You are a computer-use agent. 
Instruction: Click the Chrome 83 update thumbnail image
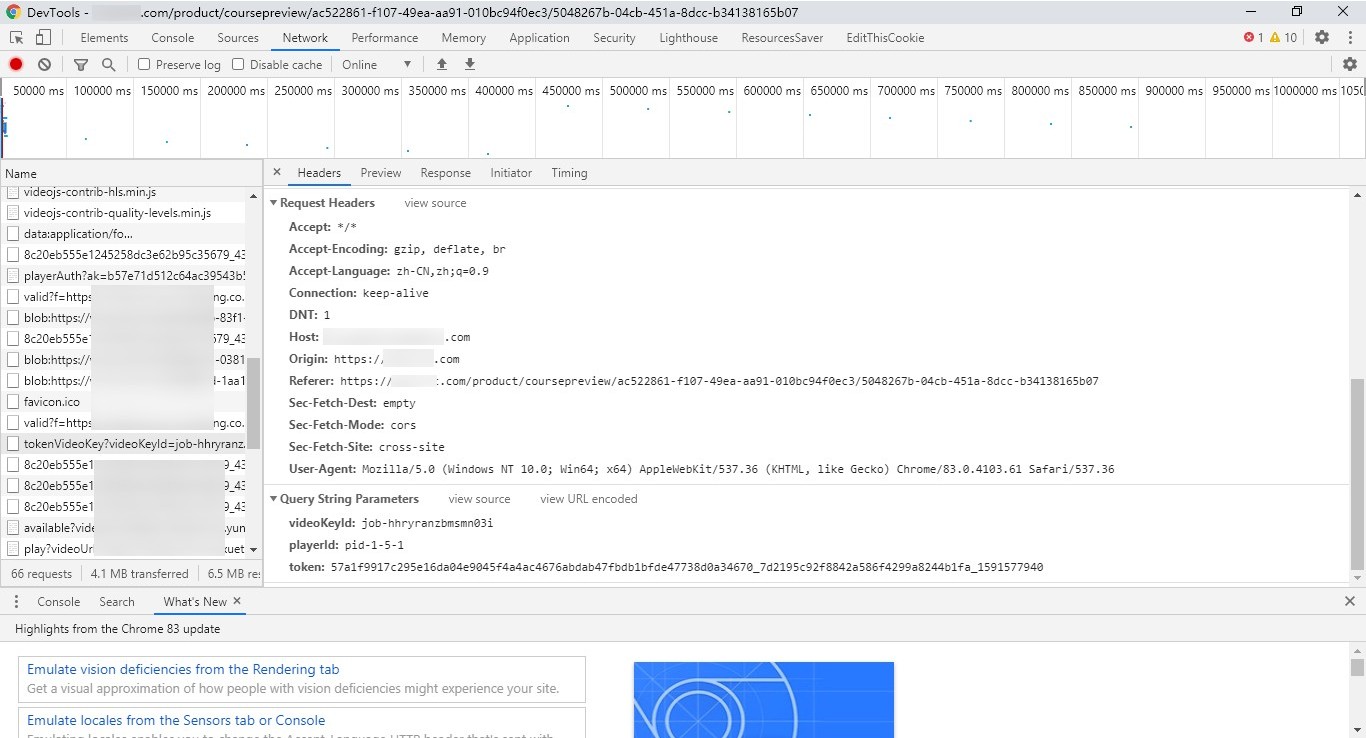point(764,700)
